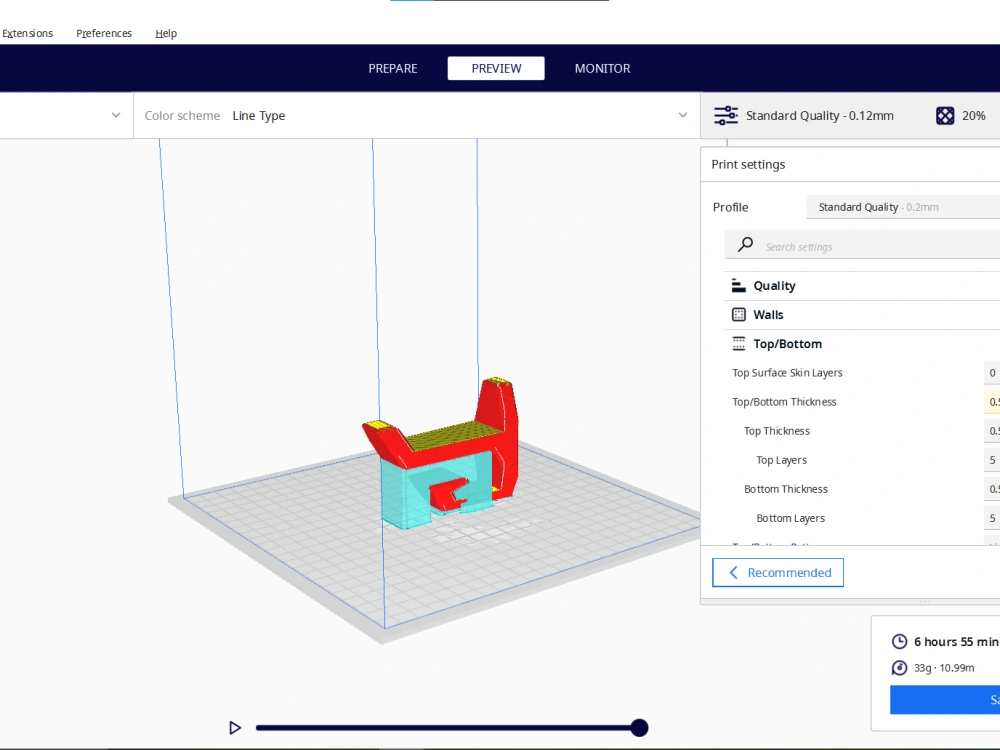Open the Color scheme Line Type dropdown
Screen dimensions: 1000x750
click(x=416, y=115)
